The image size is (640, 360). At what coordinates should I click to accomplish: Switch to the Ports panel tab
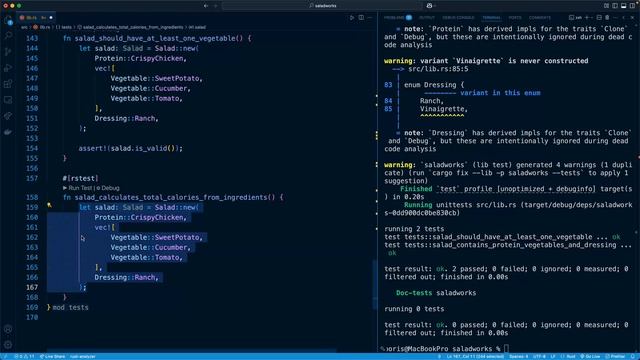tap(515, 18)
